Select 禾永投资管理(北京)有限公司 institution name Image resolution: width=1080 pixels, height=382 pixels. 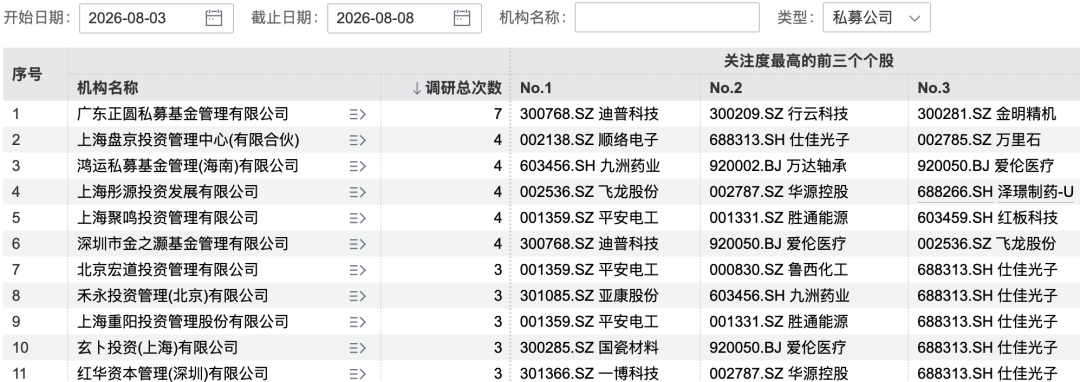point(172,296)
